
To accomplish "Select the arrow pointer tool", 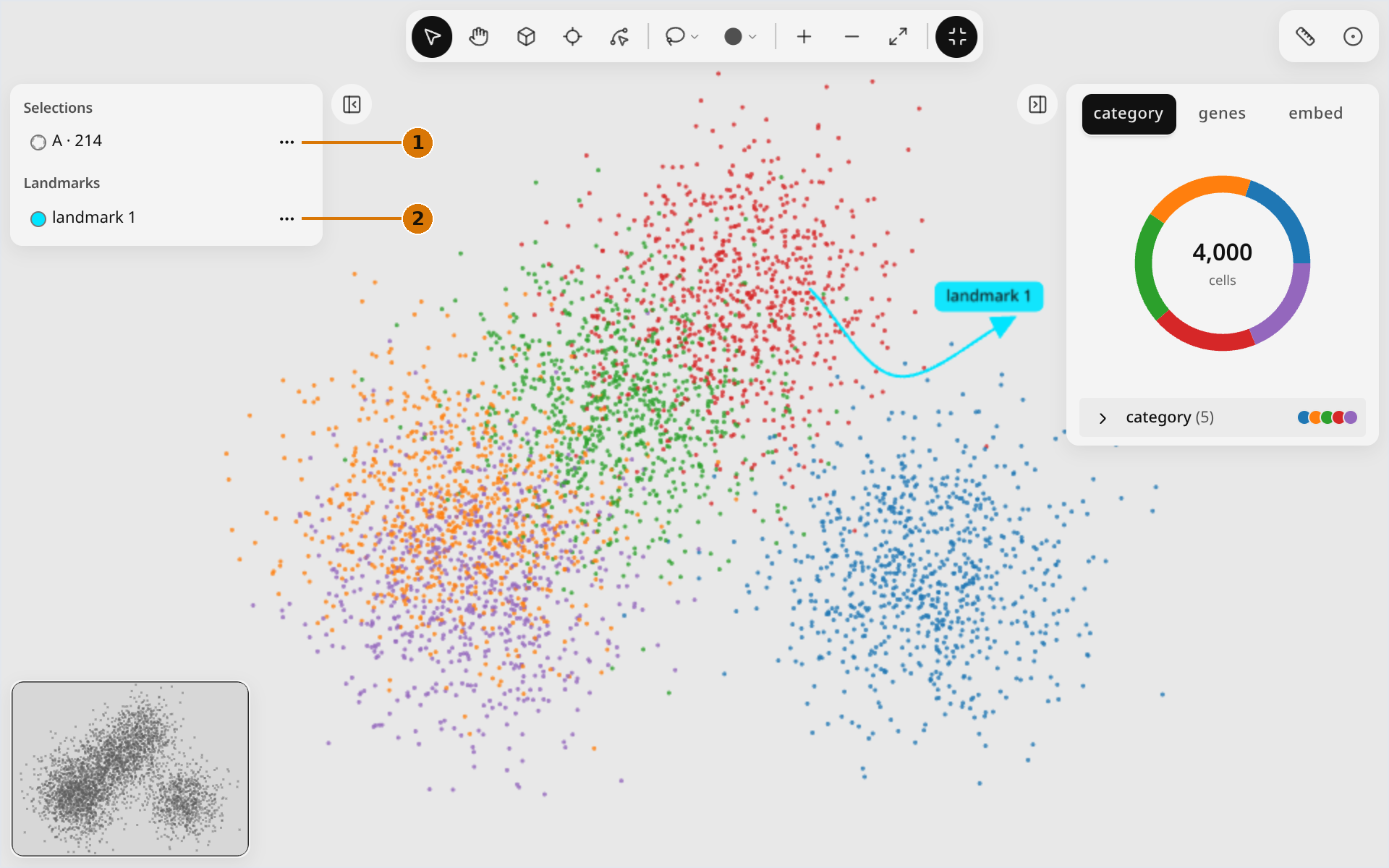I will click(x=432, y=37).
